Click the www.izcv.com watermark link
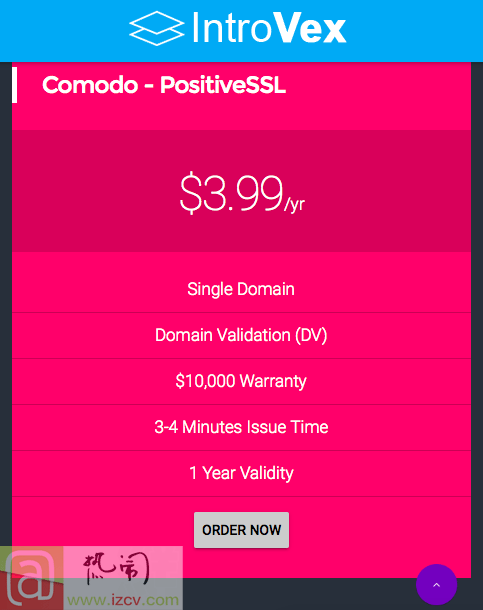Image resolution: width=483 pixels, height=610 pixels. [123, 599]
